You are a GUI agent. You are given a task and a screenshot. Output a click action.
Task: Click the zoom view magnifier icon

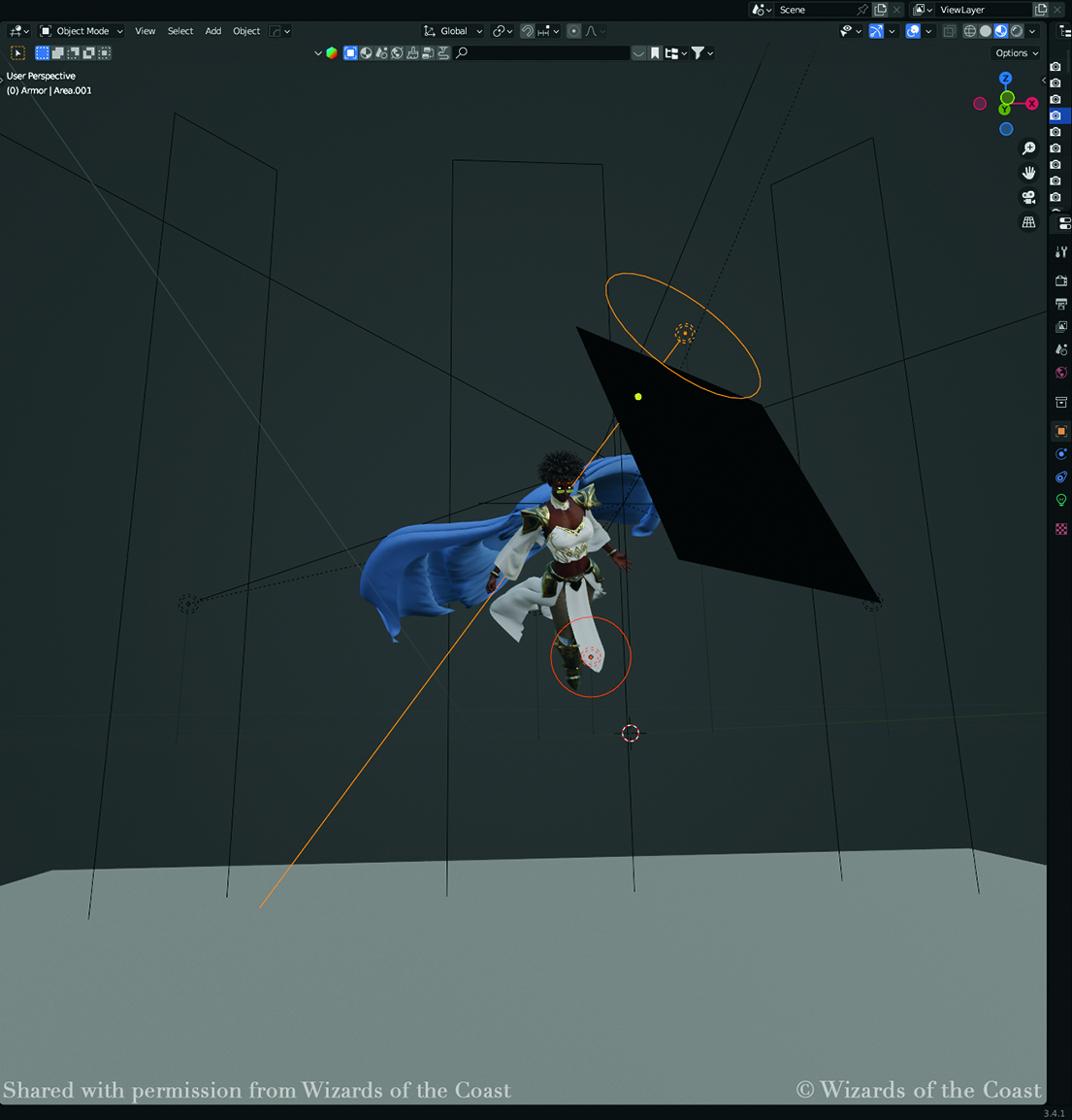tap(1028, 148)
